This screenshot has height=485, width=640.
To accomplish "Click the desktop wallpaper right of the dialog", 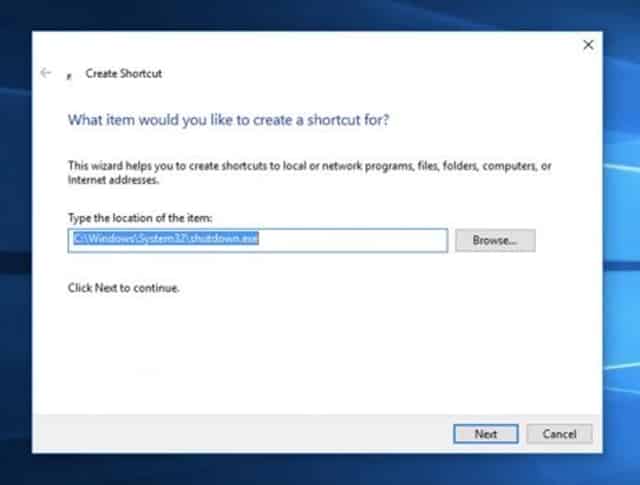I will [x=620, y=250].
